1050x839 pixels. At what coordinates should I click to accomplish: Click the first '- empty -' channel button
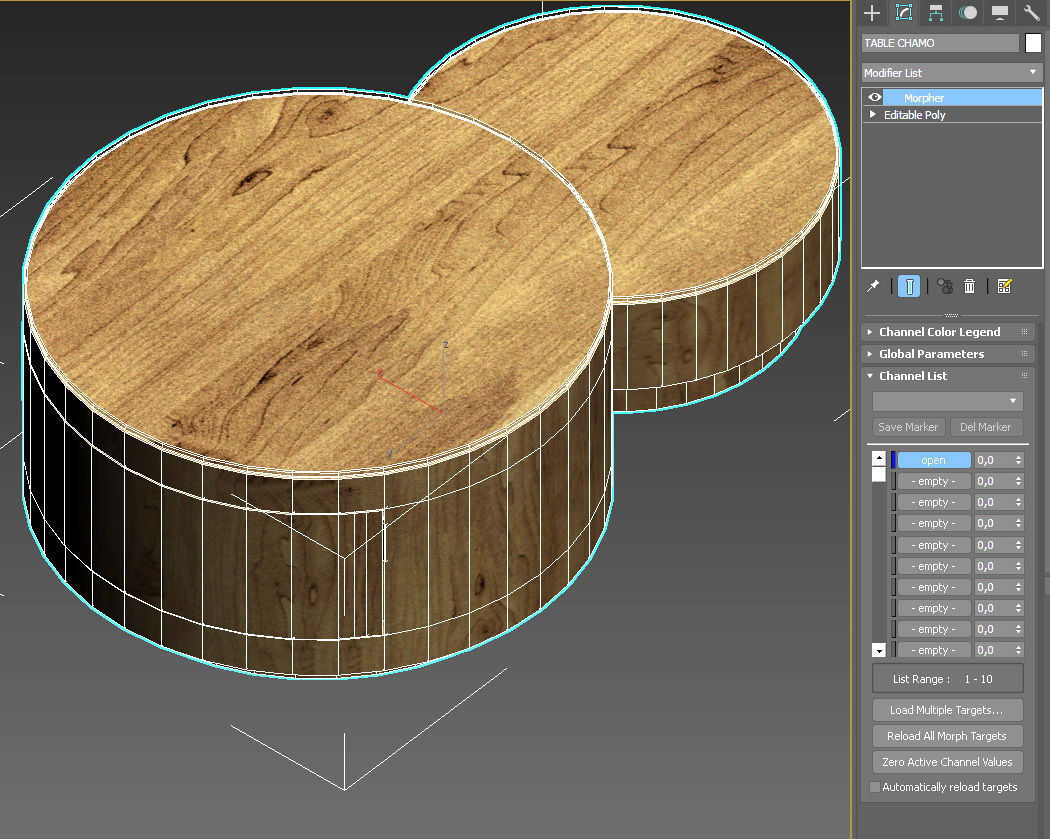point(933,481)
